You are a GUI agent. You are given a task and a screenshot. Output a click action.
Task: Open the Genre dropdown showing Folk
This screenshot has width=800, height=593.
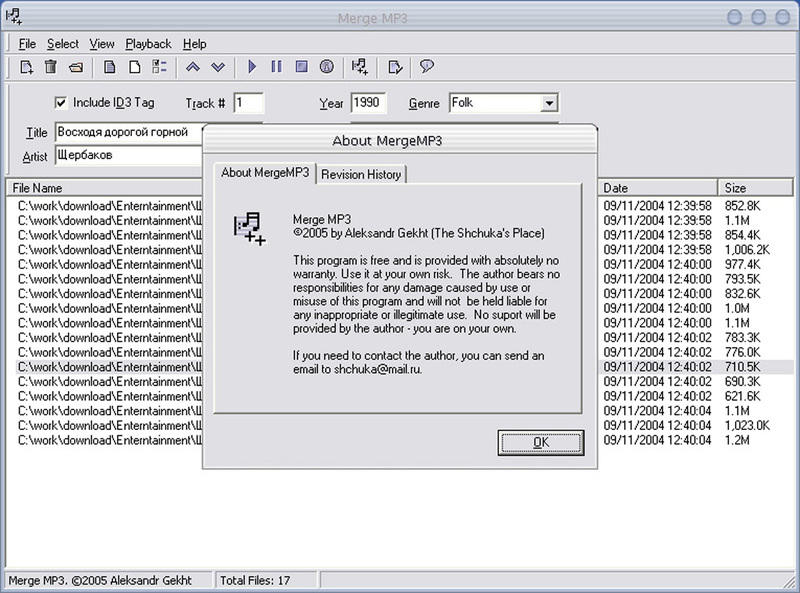549,103
